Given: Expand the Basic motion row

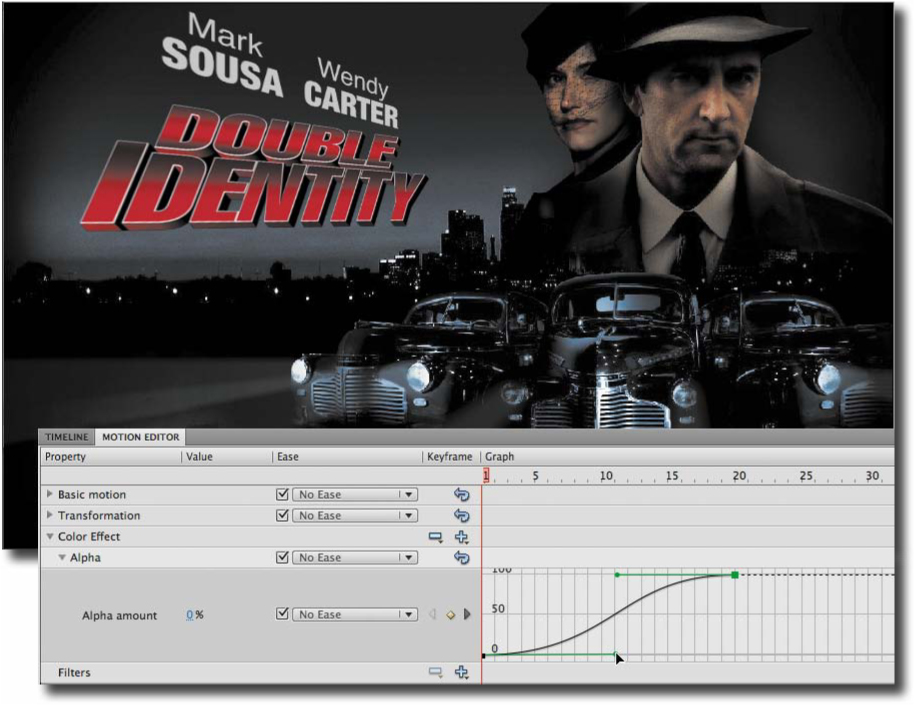Looking at the screenshot, I should [x=50, y=494].
